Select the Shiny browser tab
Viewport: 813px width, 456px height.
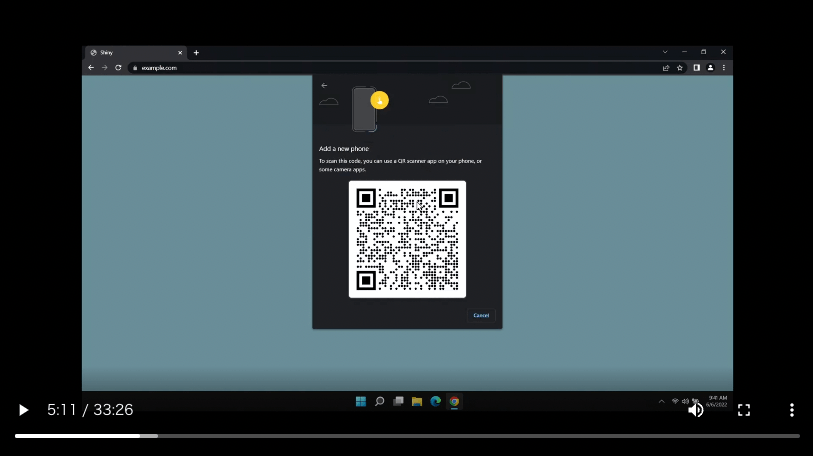[x=136, y=52]
